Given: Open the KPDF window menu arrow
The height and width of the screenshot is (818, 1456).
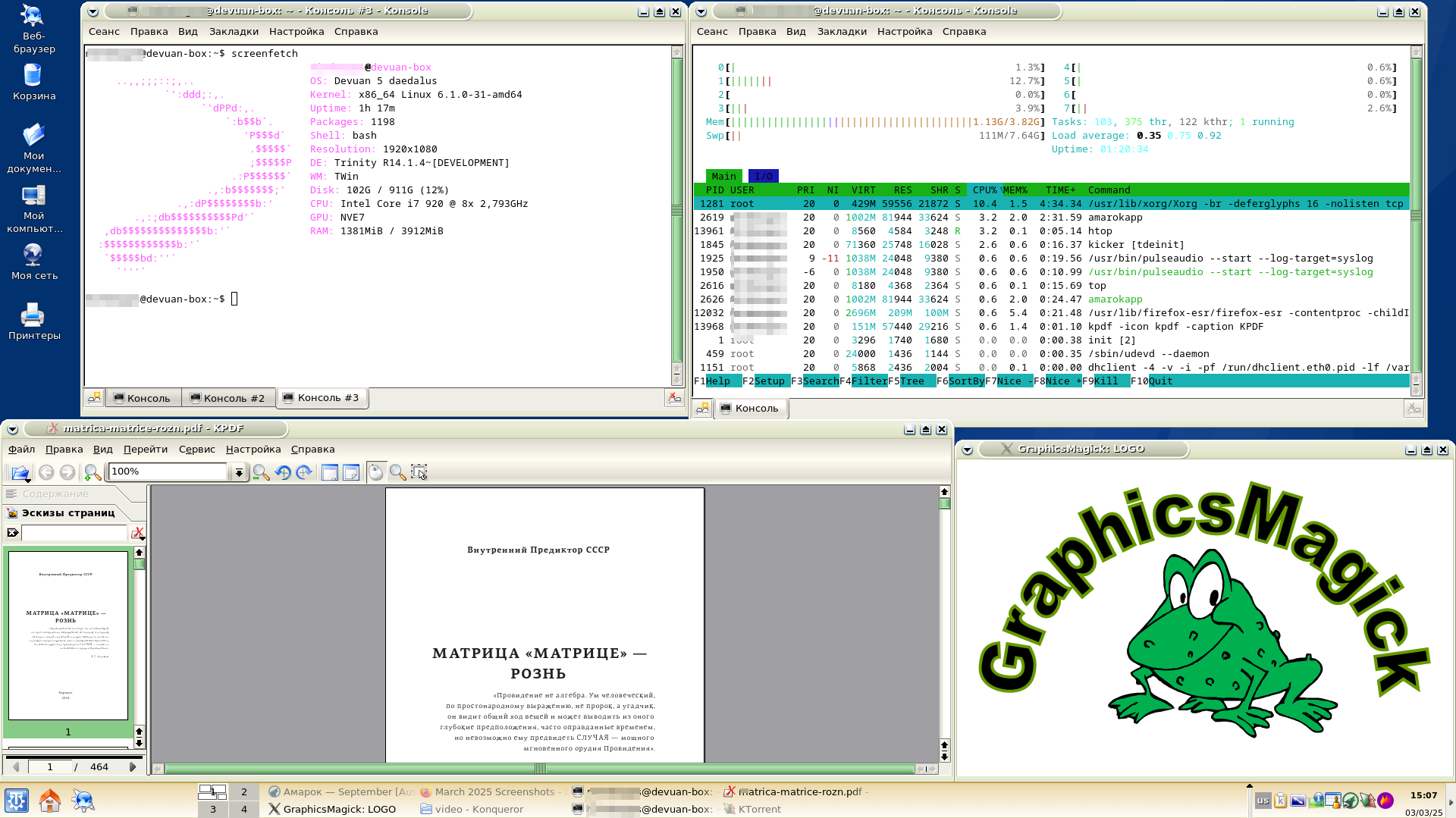Looking at the screenshot, I should 12,429.
